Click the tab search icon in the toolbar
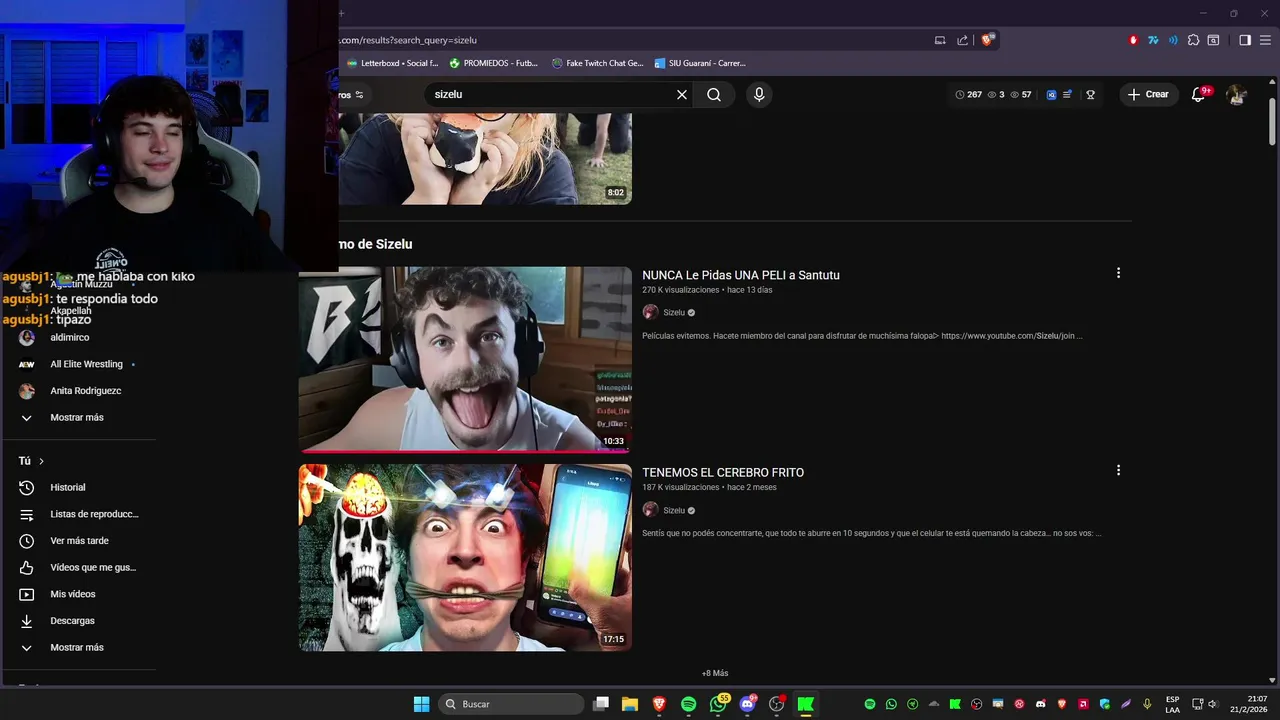 point(1213,40)
